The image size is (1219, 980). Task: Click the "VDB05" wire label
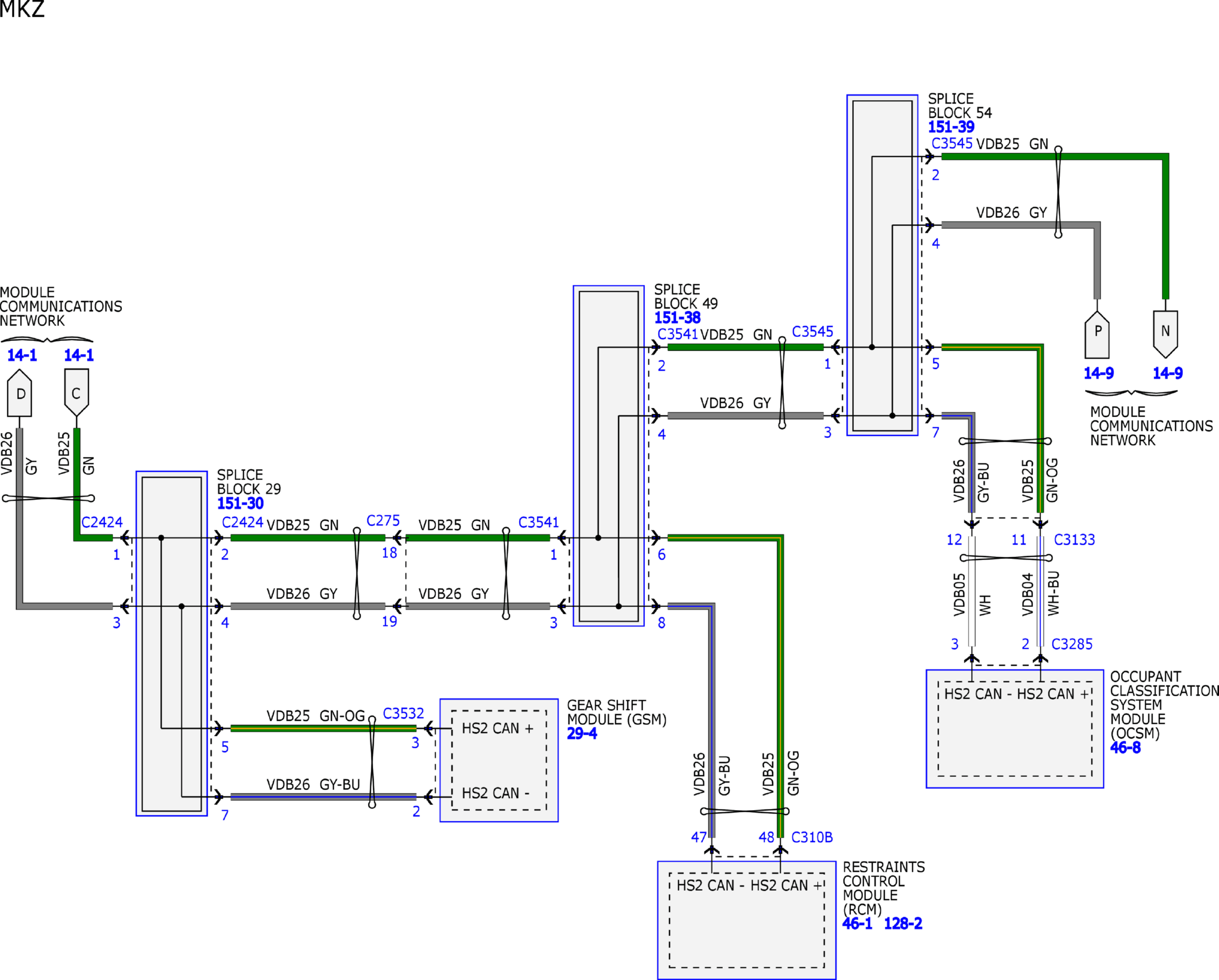coord(959,595)
